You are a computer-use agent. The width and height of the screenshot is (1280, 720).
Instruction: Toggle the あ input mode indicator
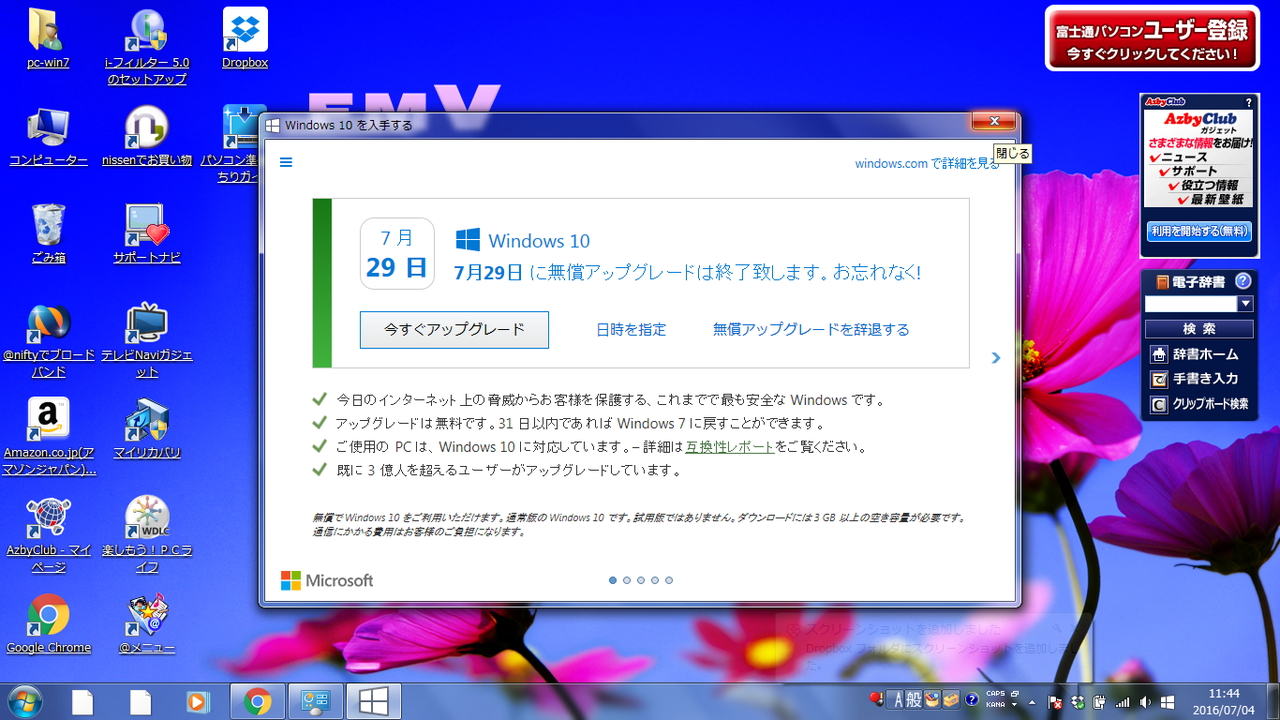898,700
